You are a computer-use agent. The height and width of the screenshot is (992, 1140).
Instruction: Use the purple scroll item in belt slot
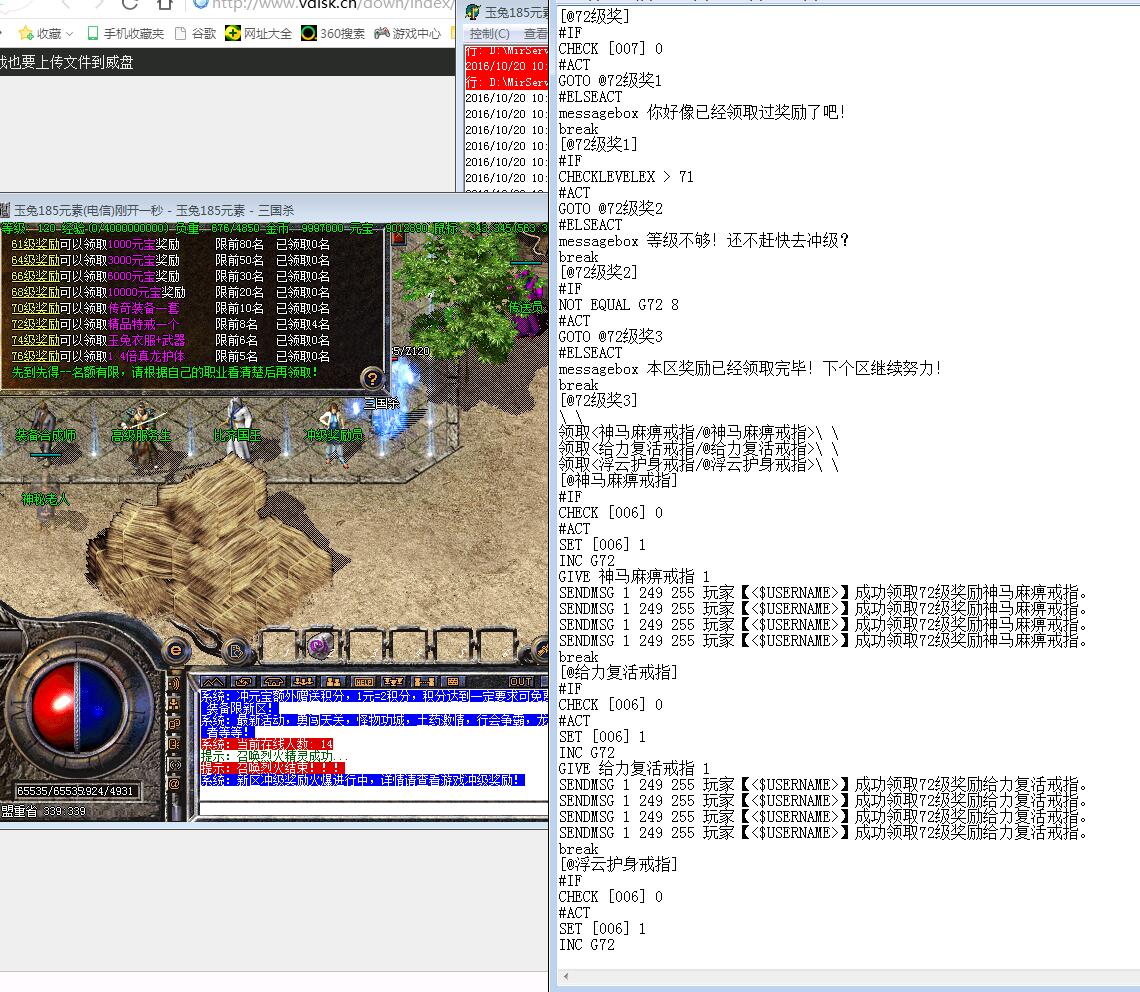pyautogui.click(x=320, y=645)
